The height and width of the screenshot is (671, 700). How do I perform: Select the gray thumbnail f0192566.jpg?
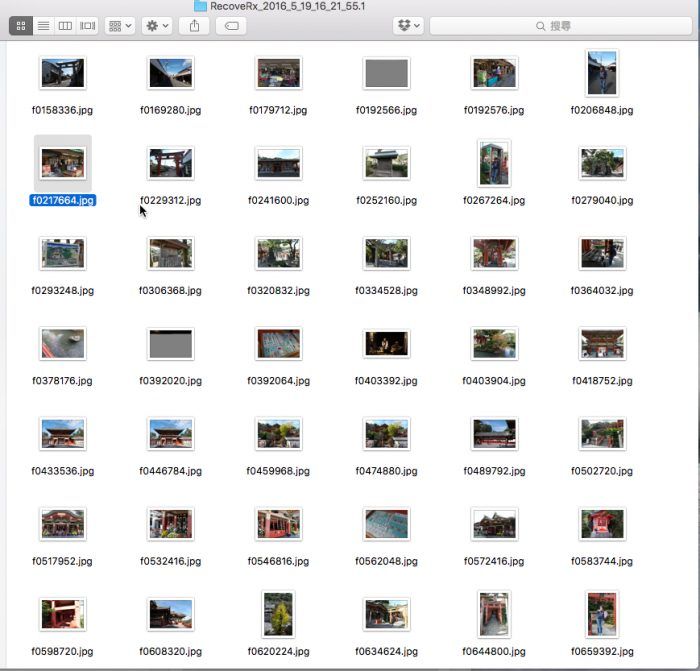[x=387, y=73]
